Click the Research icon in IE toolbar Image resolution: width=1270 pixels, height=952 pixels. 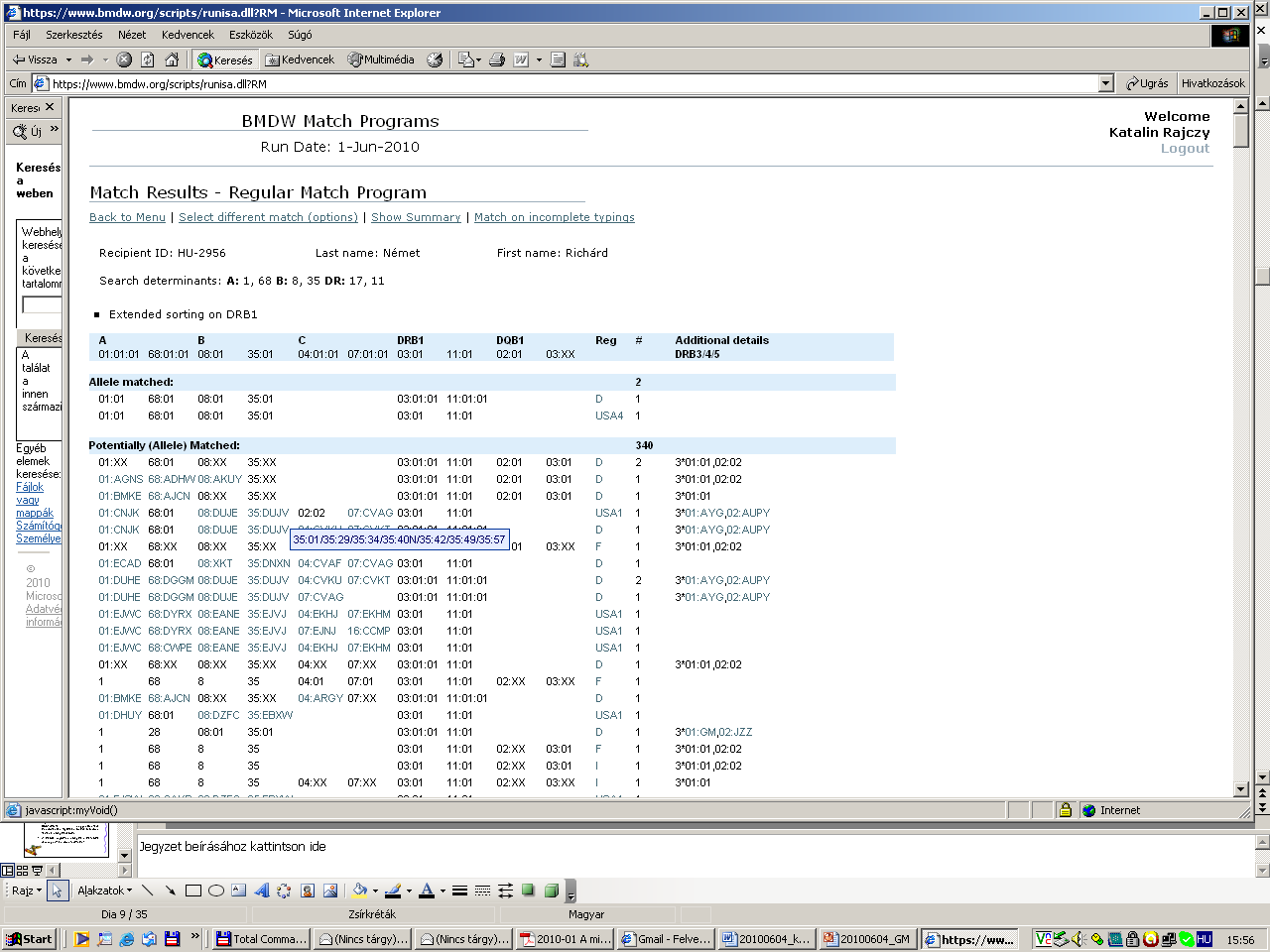click(581, 59)
